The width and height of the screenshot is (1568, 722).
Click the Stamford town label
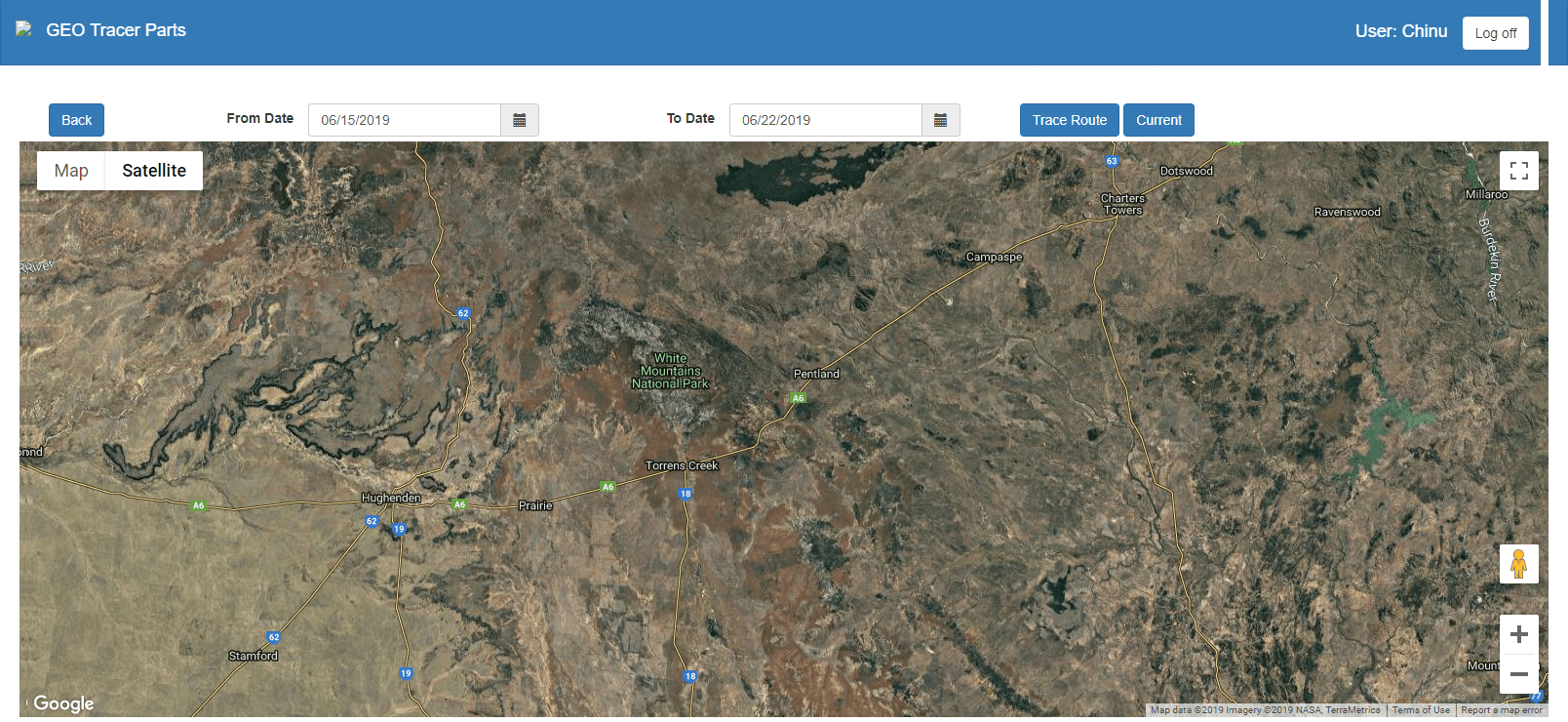coord(254,656)
